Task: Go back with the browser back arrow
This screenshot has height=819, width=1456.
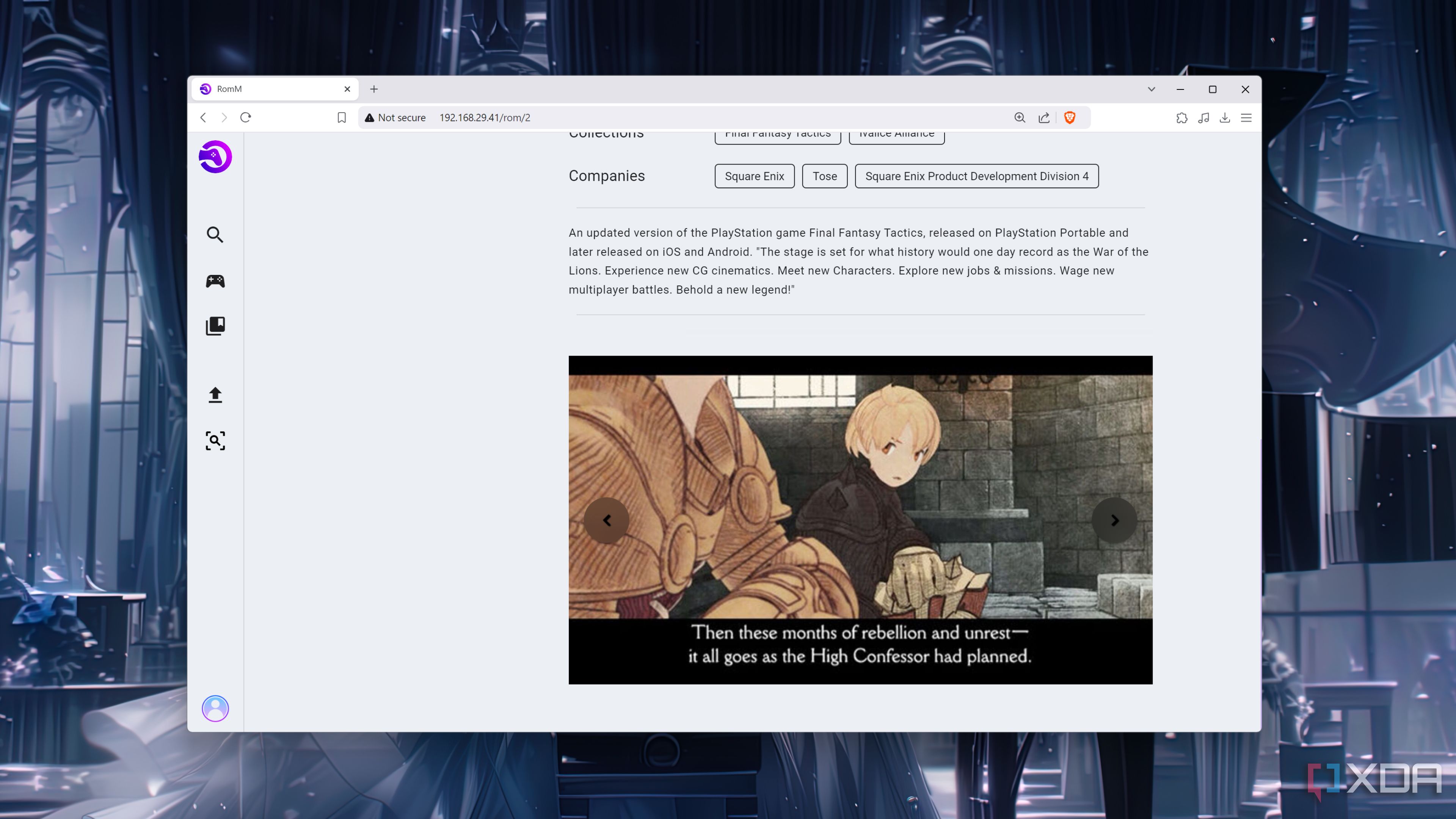Action: point(203,118)
